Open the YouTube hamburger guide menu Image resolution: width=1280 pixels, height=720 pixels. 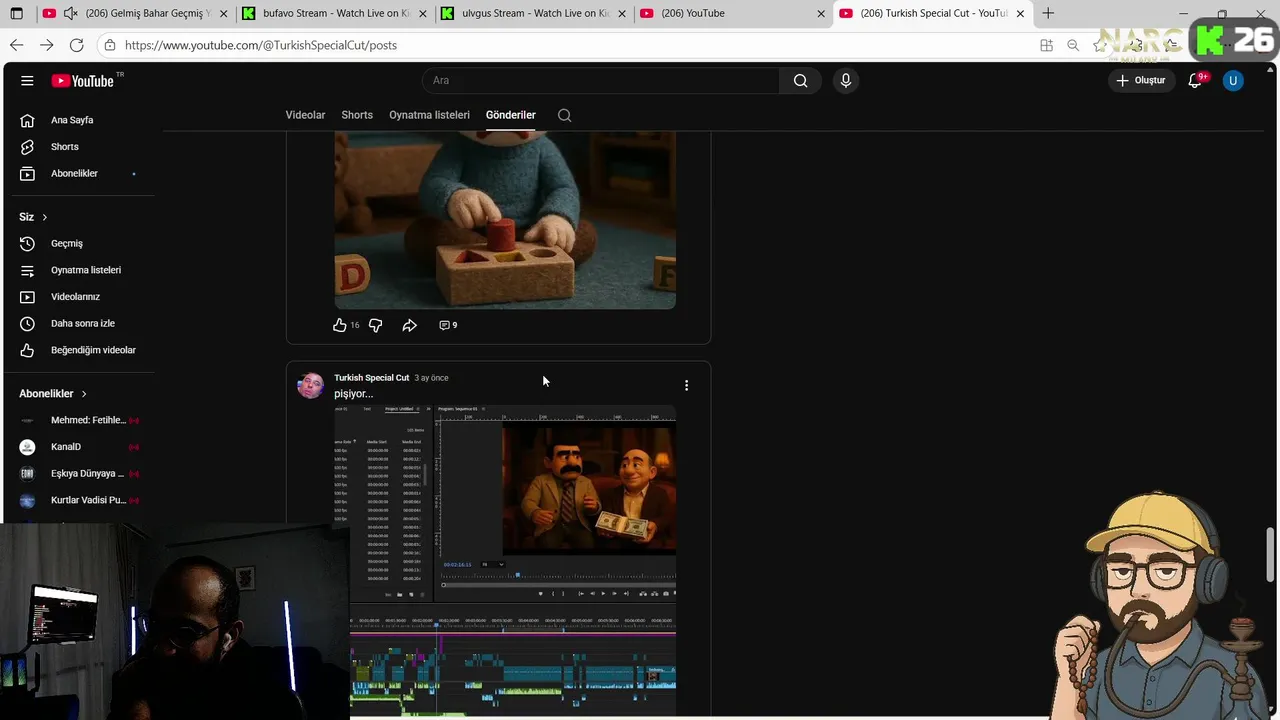(x=27, y=80)
